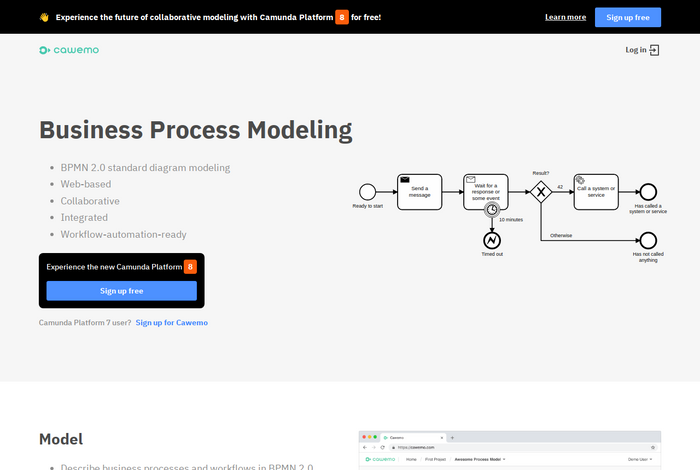The height and width of the screenshot is (470, 700).
Task: Click the Log in arrow icon
Action: 654,50
